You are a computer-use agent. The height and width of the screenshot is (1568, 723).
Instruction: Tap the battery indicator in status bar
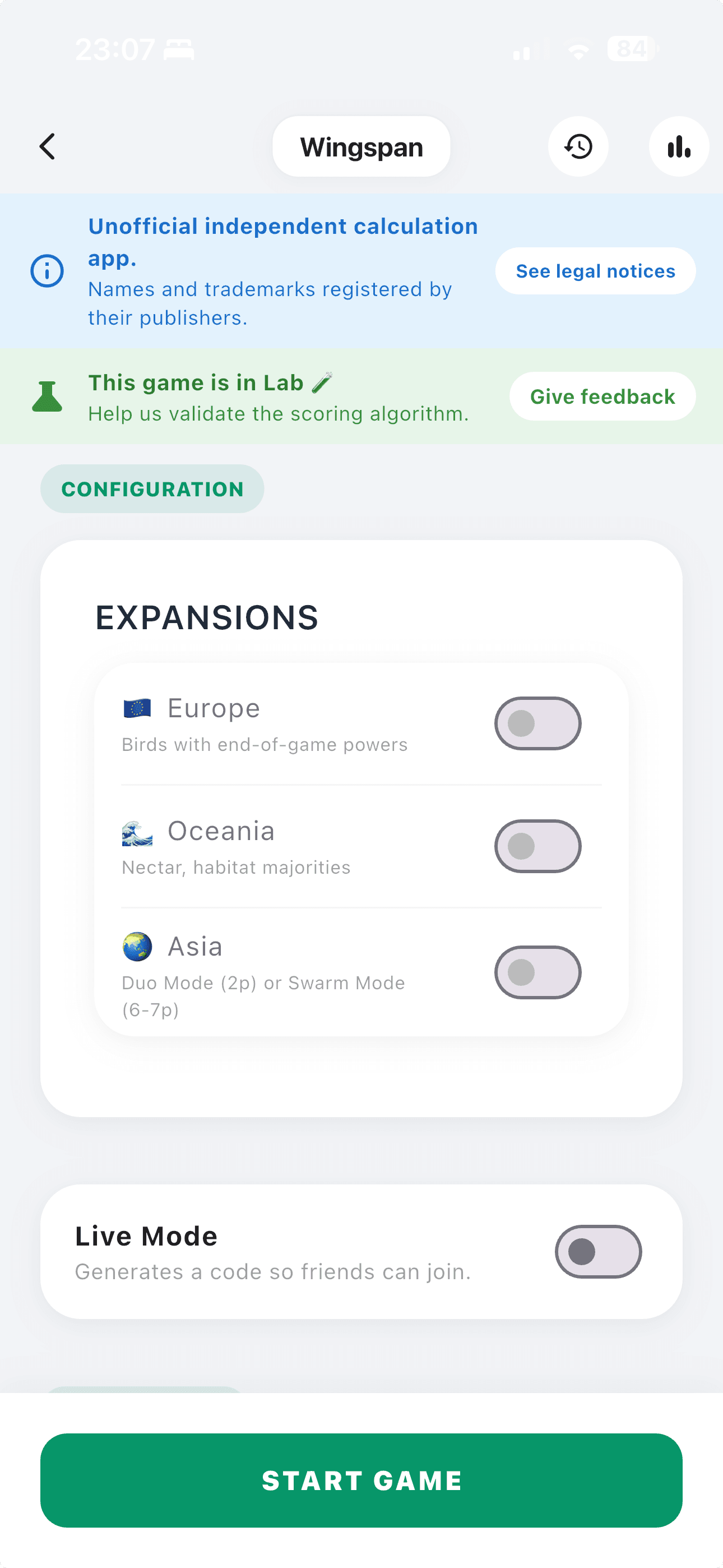(632, 49)
